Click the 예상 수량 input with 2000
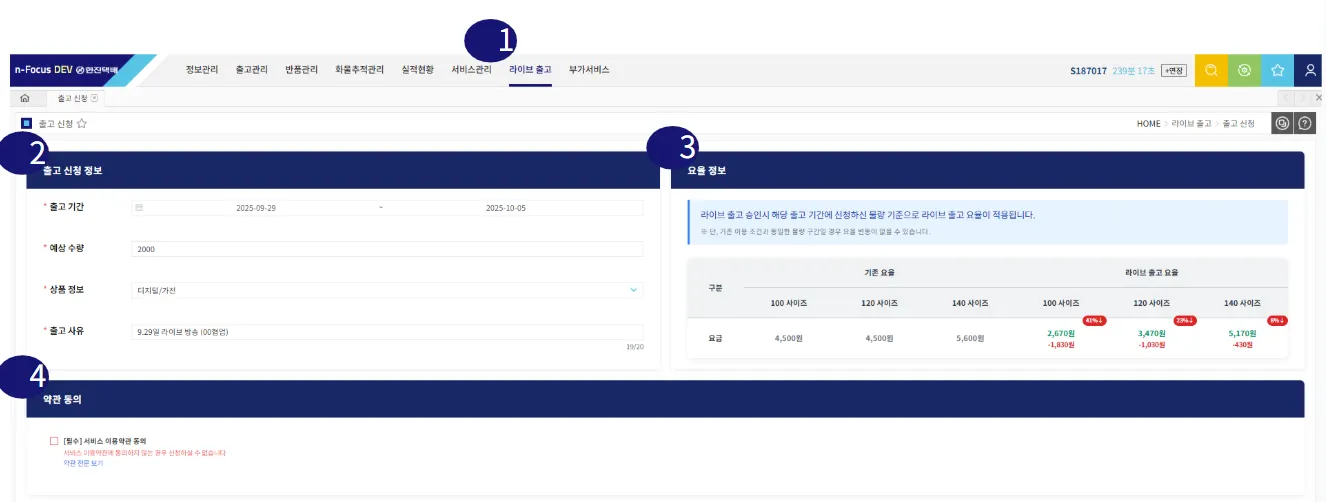1326x502 pixels. 387,249
